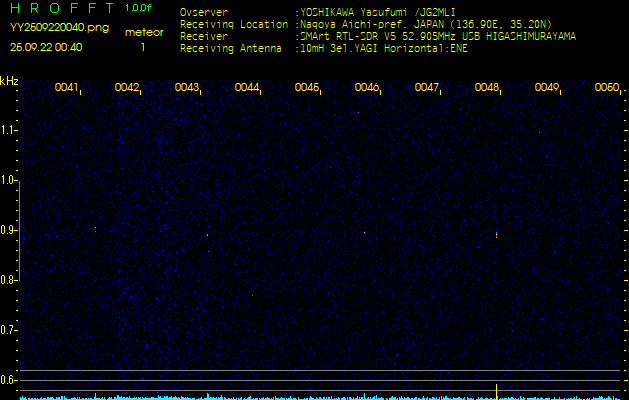Screen dimensions: 629x400
Task: Click the meteor count value 1
Action: coord(142,47)
